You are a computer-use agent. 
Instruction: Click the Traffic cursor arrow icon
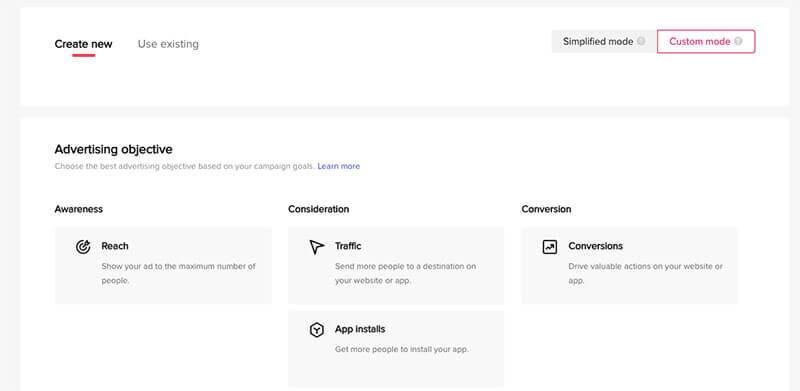coord(316,247)
